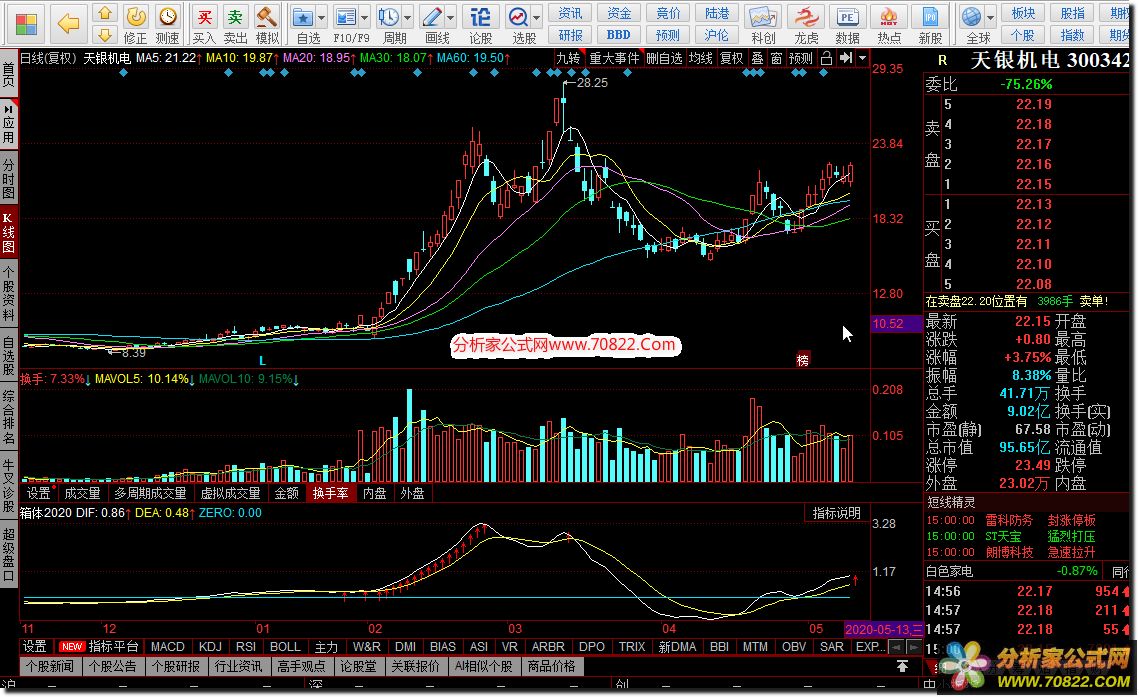Click the 全球 globe icon
The width and height of the screenshot is (1139, 697).
click(971, 17)
